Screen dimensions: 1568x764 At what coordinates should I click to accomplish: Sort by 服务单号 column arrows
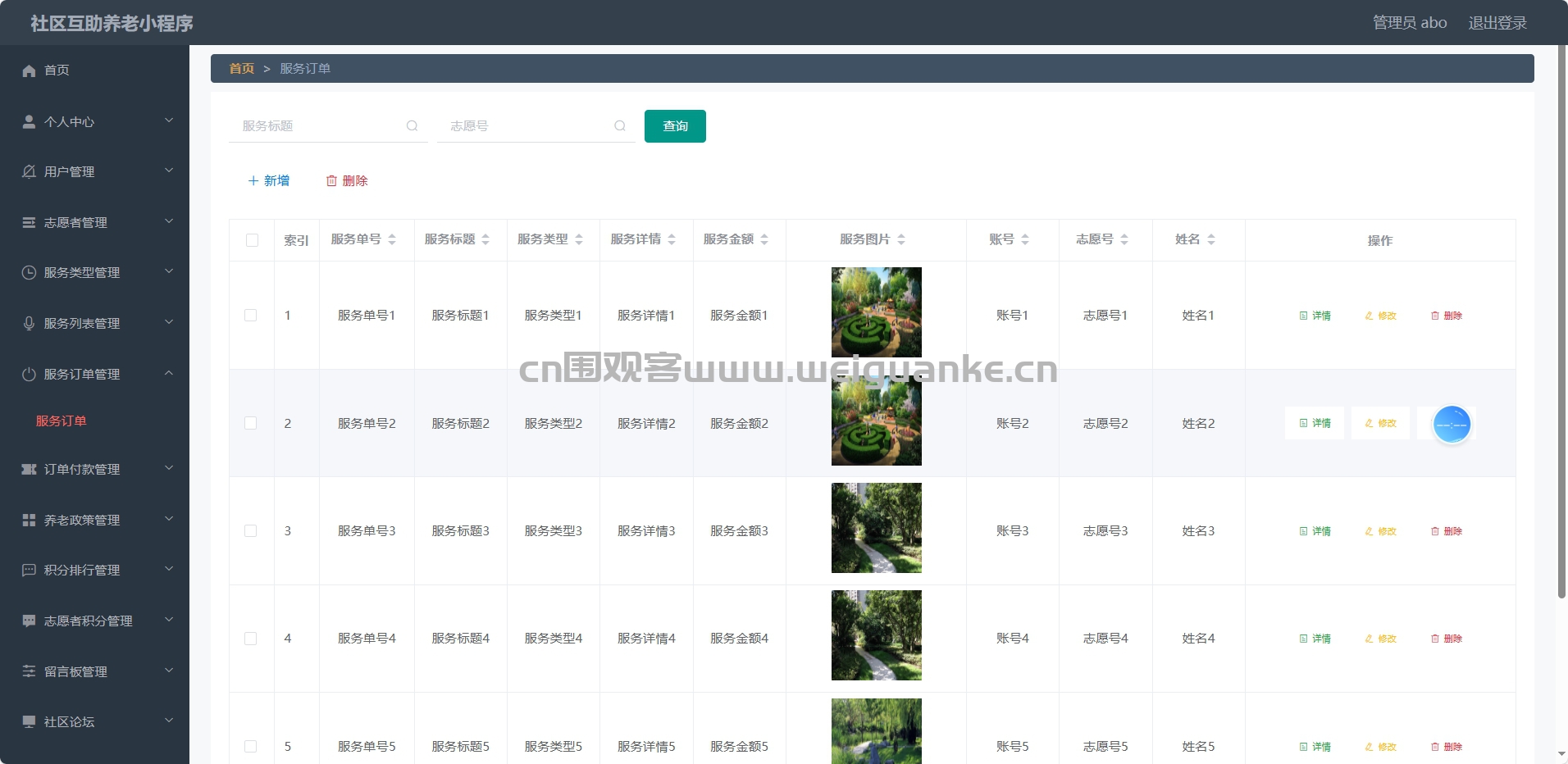coord(392,239)
